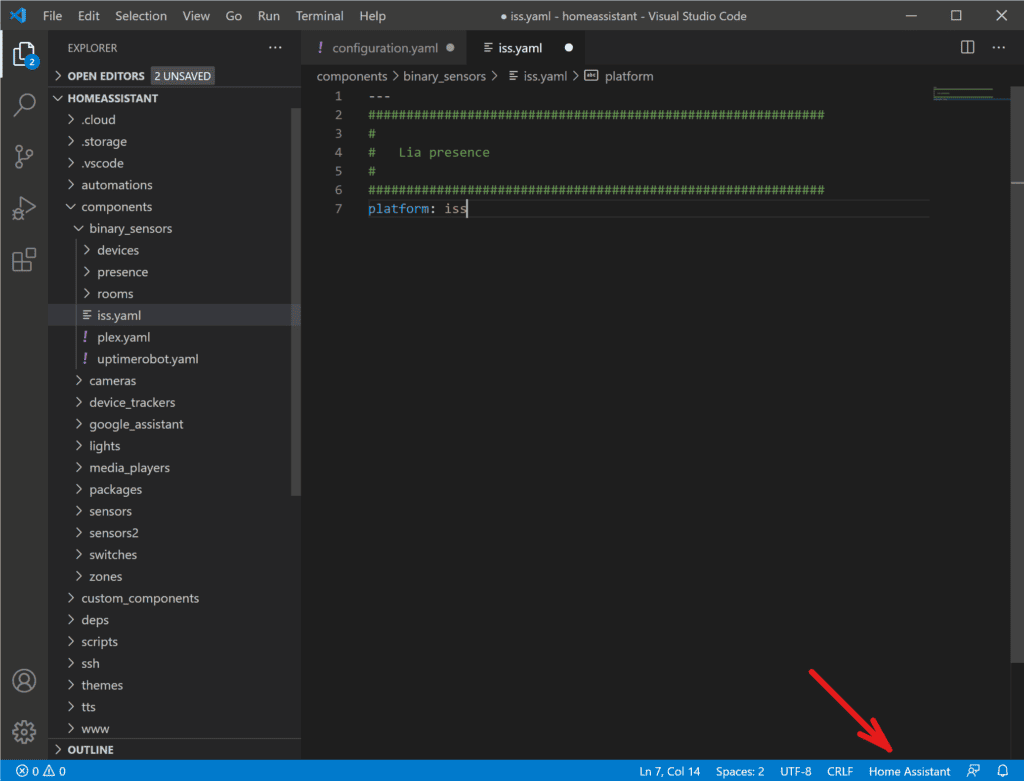Expand the Outline section
This screenshot has width=1024, height=781.
click(175, 750)
